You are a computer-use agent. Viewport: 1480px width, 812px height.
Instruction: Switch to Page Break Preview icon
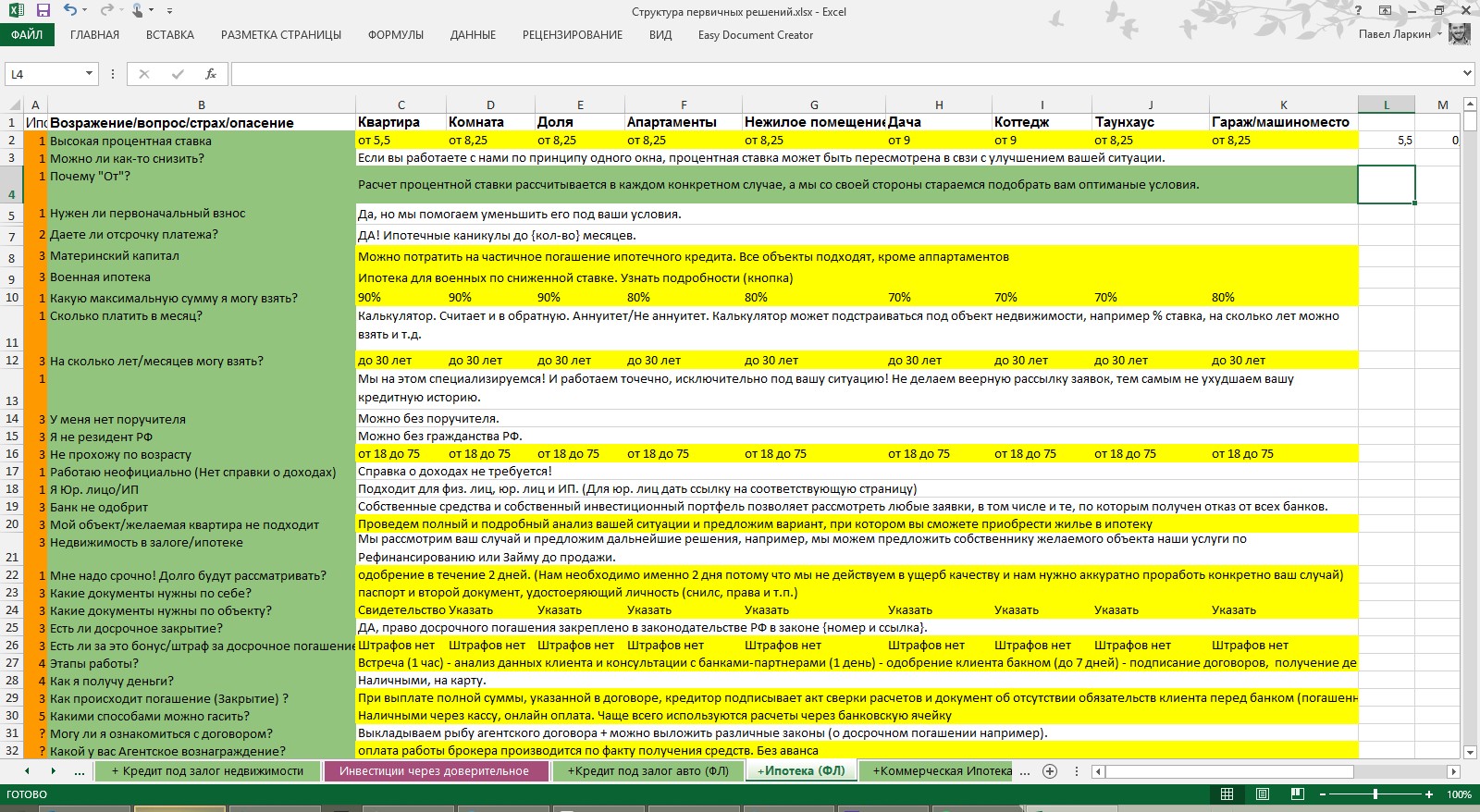click(x=1297, y=794)
